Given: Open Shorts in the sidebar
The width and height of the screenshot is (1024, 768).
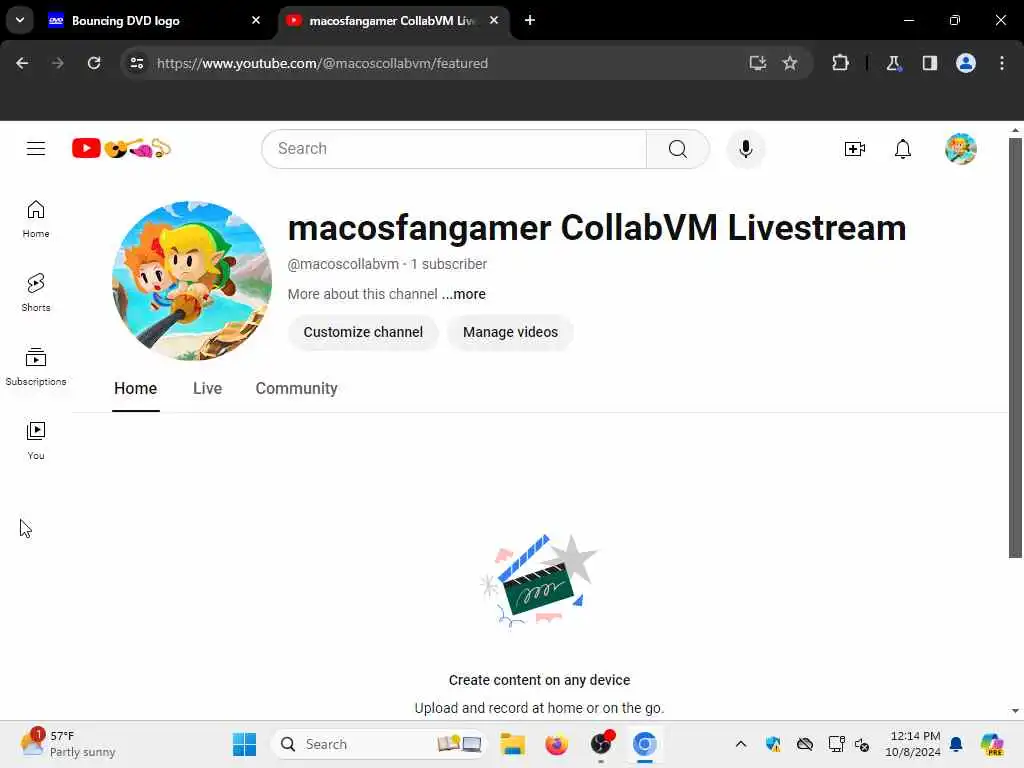Looking at the screenshot, I should point(36,293).
